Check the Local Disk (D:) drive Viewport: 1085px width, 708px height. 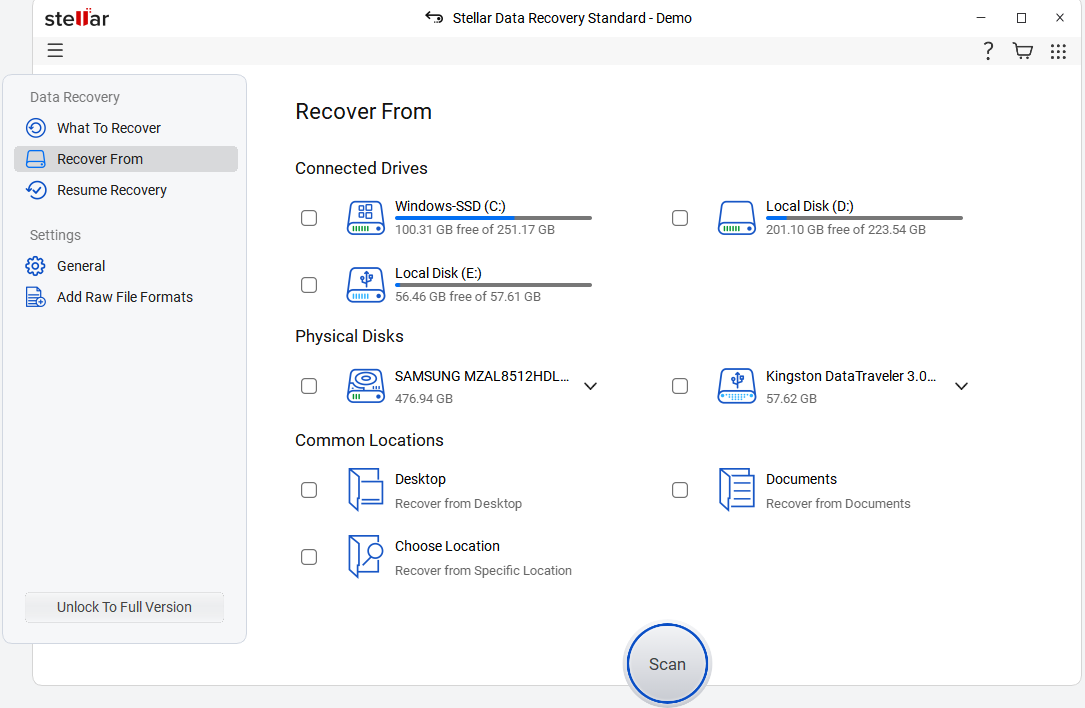coord(680,217)
